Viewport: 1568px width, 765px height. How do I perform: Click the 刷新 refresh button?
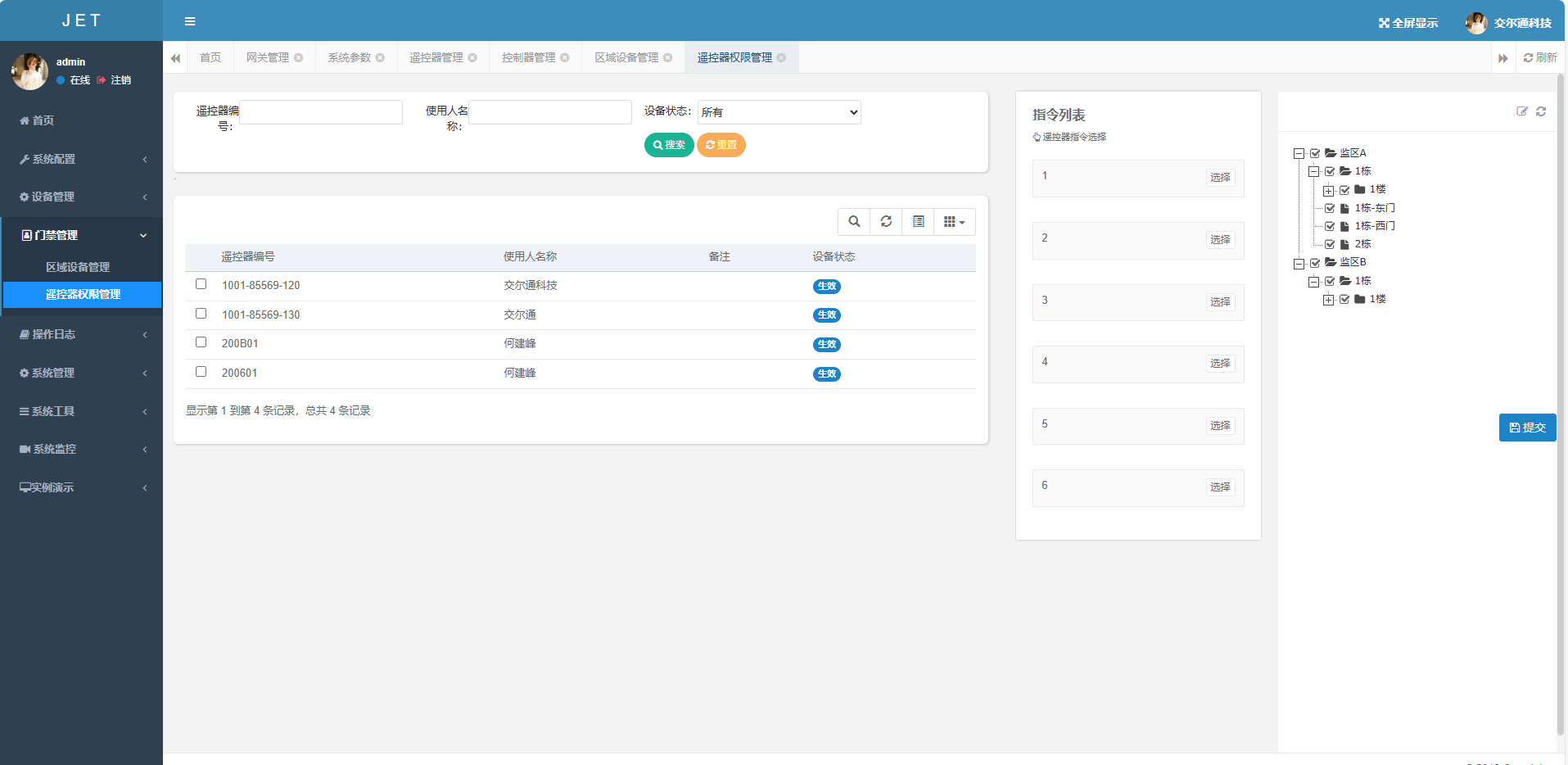tap(1540, 57)
